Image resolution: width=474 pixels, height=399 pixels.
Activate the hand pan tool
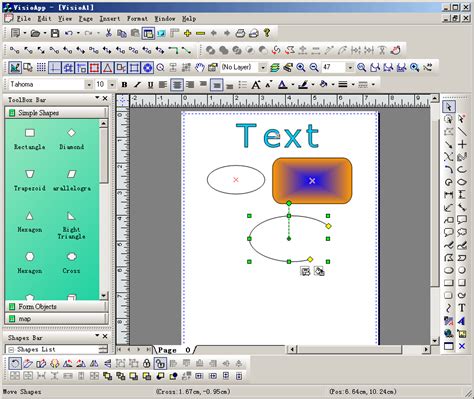coord(199,68)
